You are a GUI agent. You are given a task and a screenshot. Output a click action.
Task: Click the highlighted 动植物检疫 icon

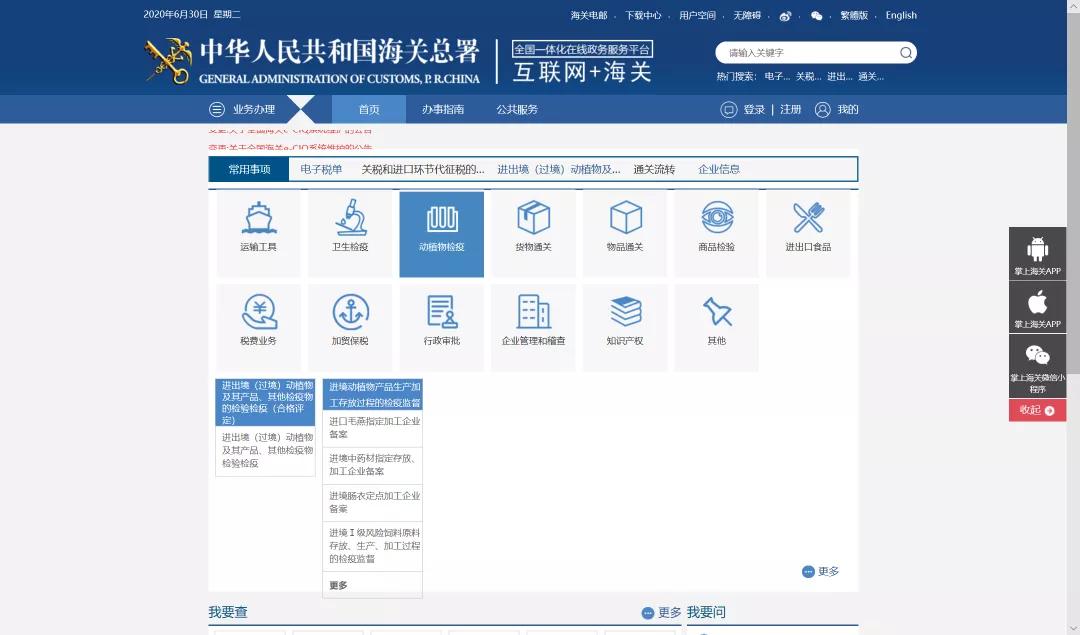(x=442, y=233)
